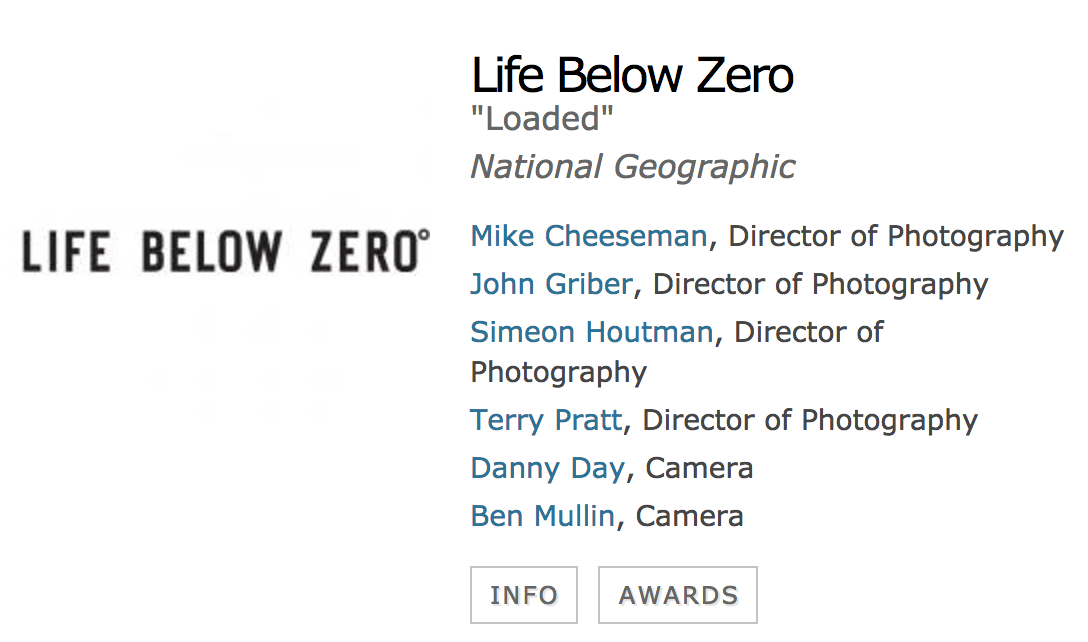Click wrapped Photography word under Simeon Houtman
Screen dimensions: 1088x642
559,373
